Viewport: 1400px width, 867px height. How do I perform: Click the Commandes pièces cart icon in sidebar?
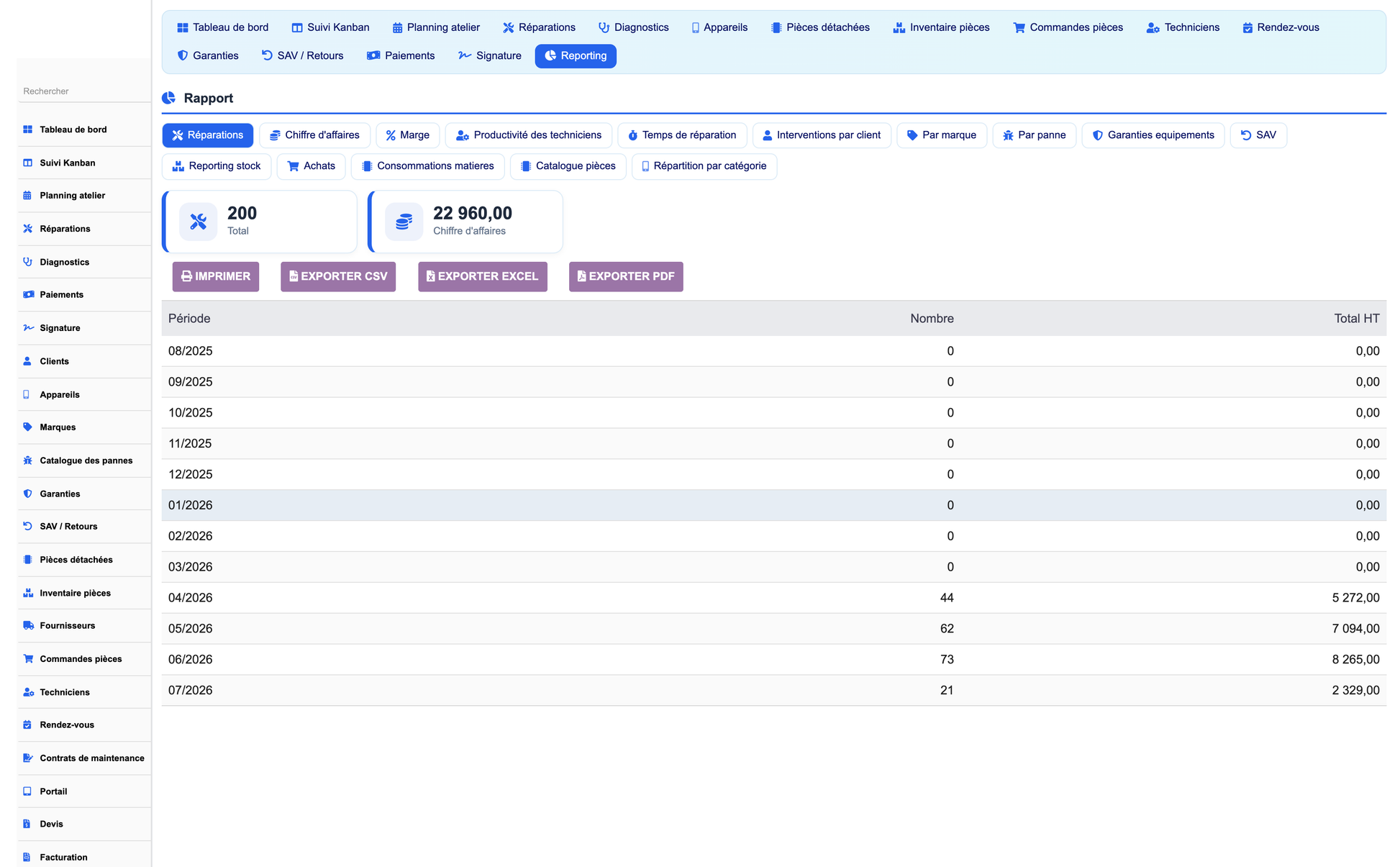pos(28,658)
